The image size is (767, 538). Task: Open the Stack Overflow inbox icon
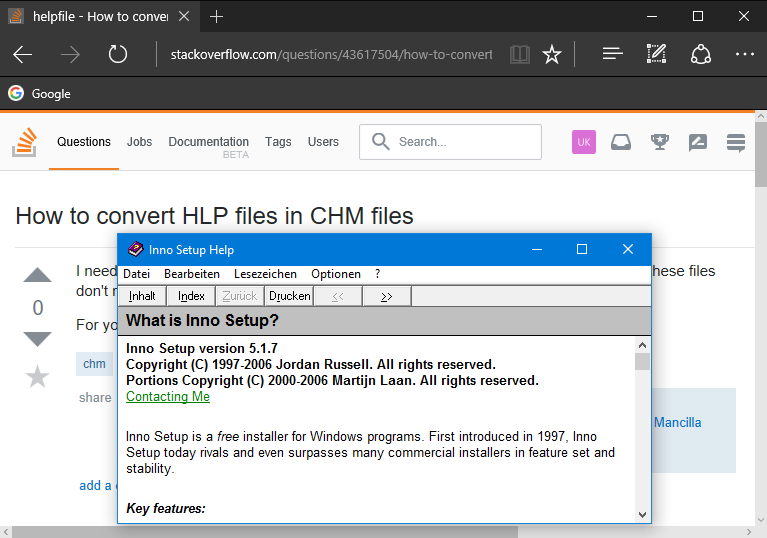[621, 142]
